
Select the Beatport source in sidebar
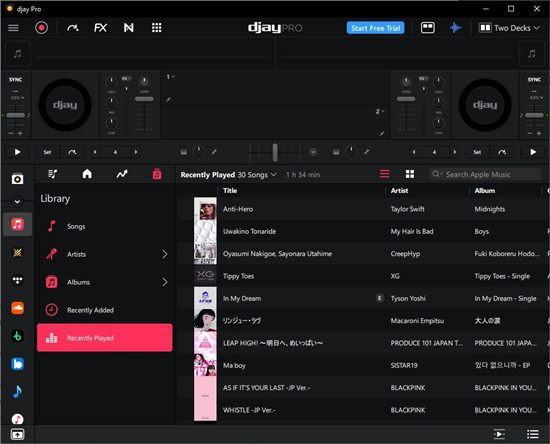(17, 336)
